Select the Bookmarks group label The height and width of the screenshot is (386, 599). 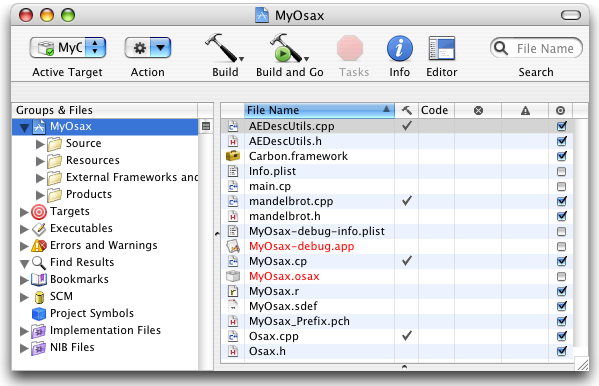[x=79, y=279]
